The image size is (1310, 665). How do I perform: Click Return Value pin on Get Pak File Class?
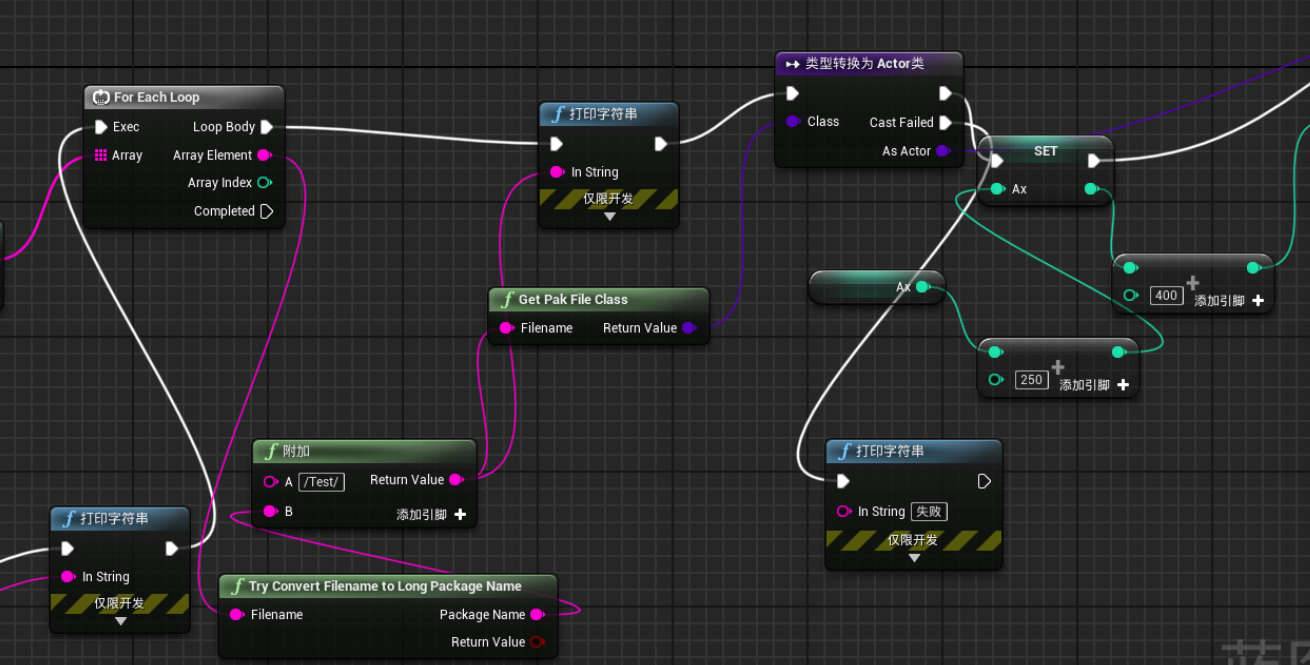pyautogui.click(x=688, y=328)
